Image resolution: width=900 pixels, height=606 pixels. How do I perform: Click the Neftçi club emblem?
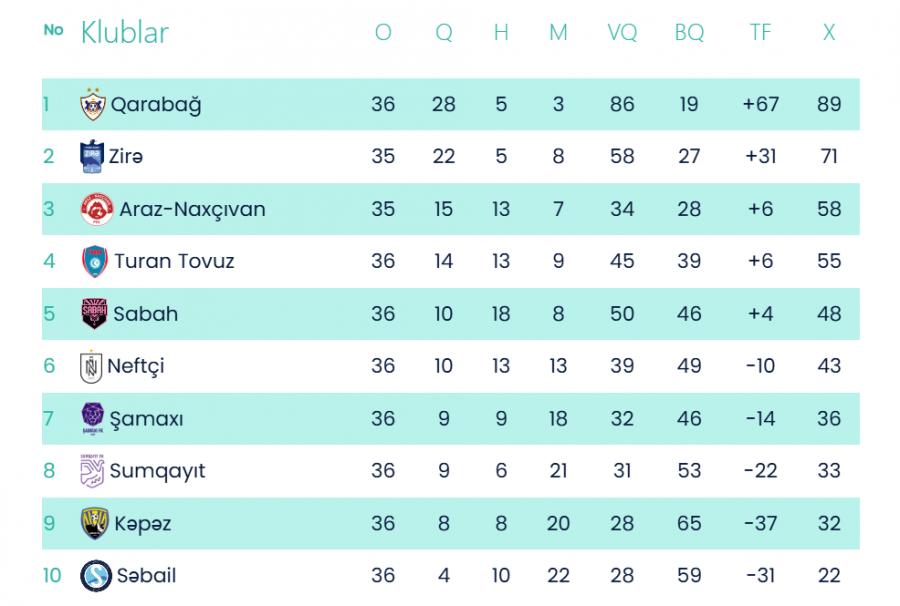pyautogui.click(x=91, y=366)
